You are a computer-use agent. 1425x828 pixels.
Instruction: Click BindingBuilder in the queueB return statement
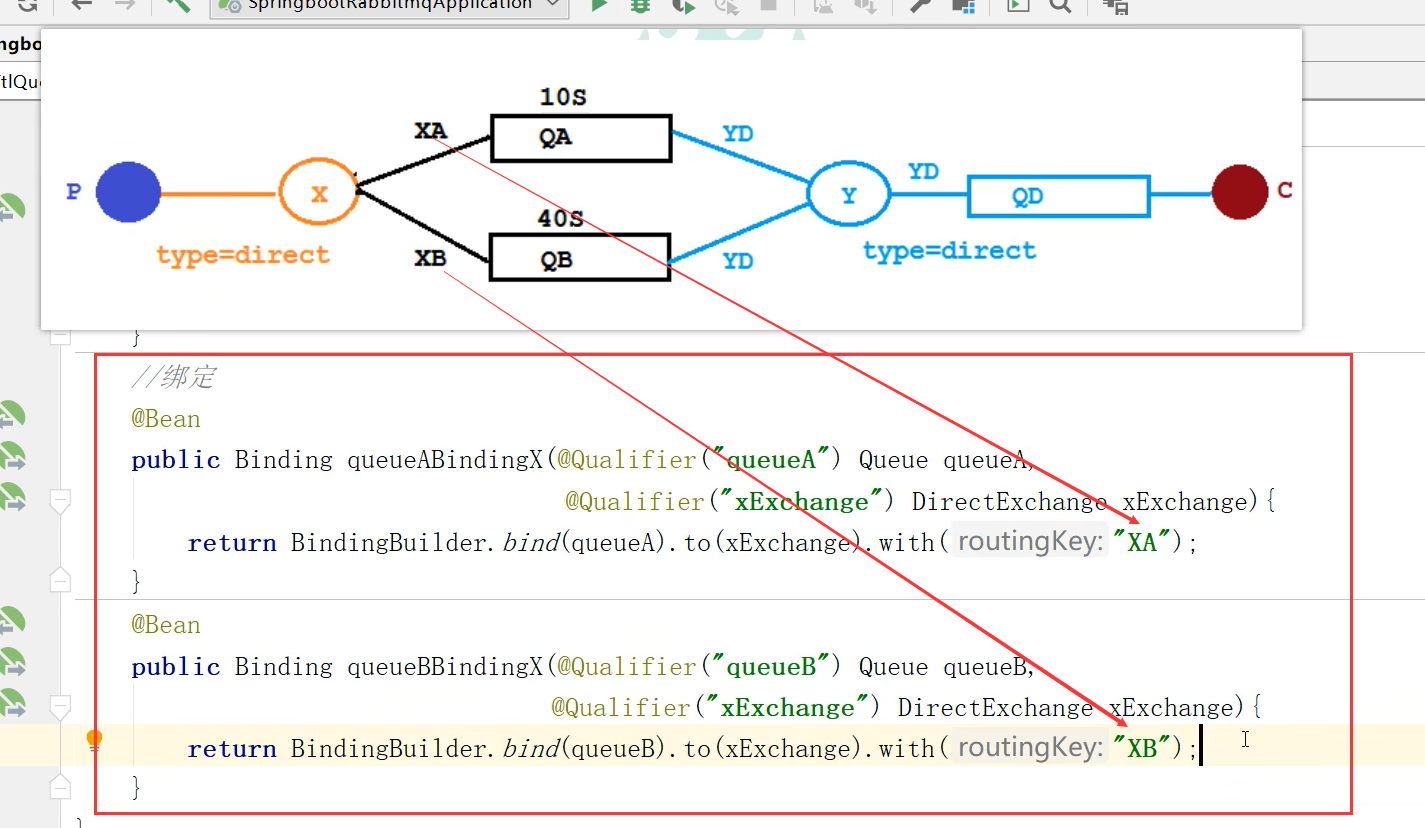pyautogui.click(x=388, y=748)
